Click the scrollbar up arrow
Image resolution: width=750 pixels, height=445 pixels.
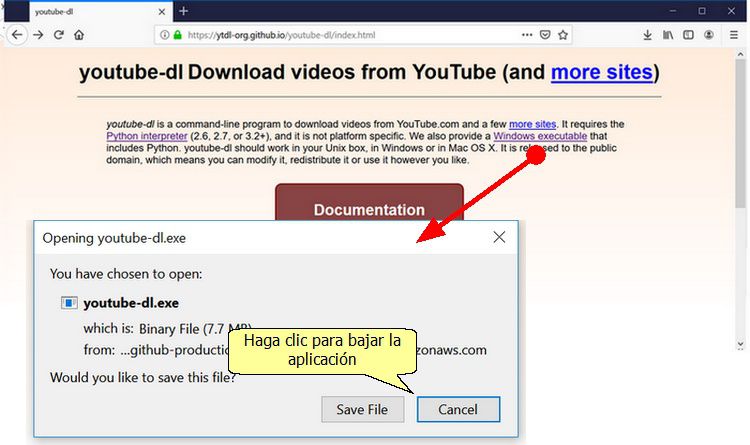pyautogui.click(x=740, y=53)
